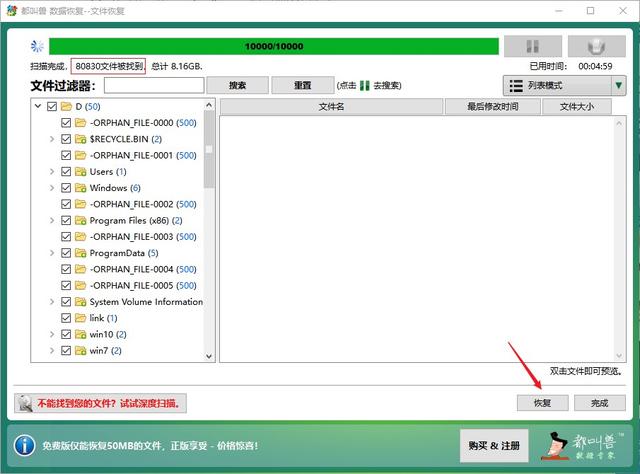Select the win7 (2) tree row
Viewport: 640px width, 474px height.
click(105, 351)
